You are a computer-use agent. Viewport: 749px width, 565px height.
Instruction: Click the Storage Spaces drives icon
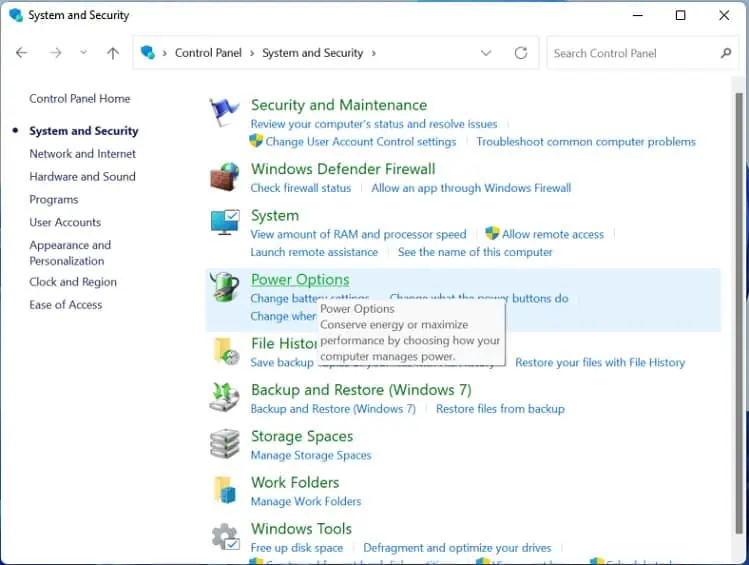(224, 444)
